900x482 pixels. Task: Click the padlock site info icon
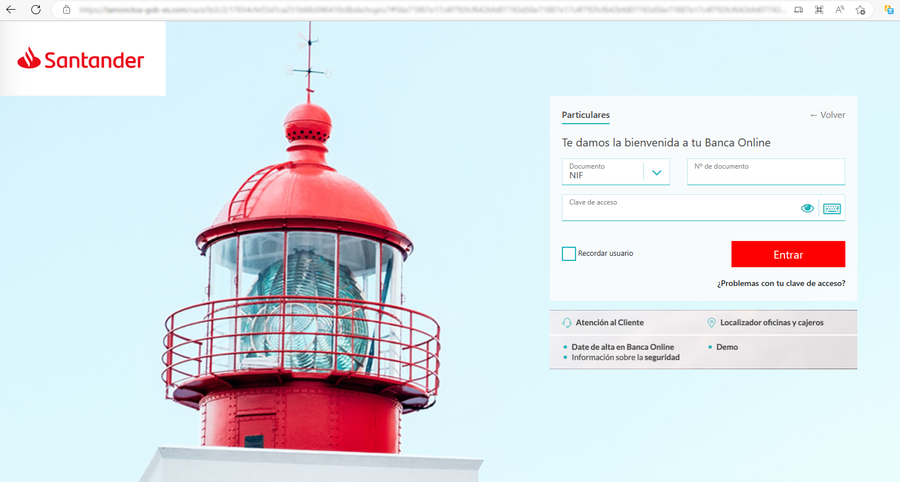66,9
